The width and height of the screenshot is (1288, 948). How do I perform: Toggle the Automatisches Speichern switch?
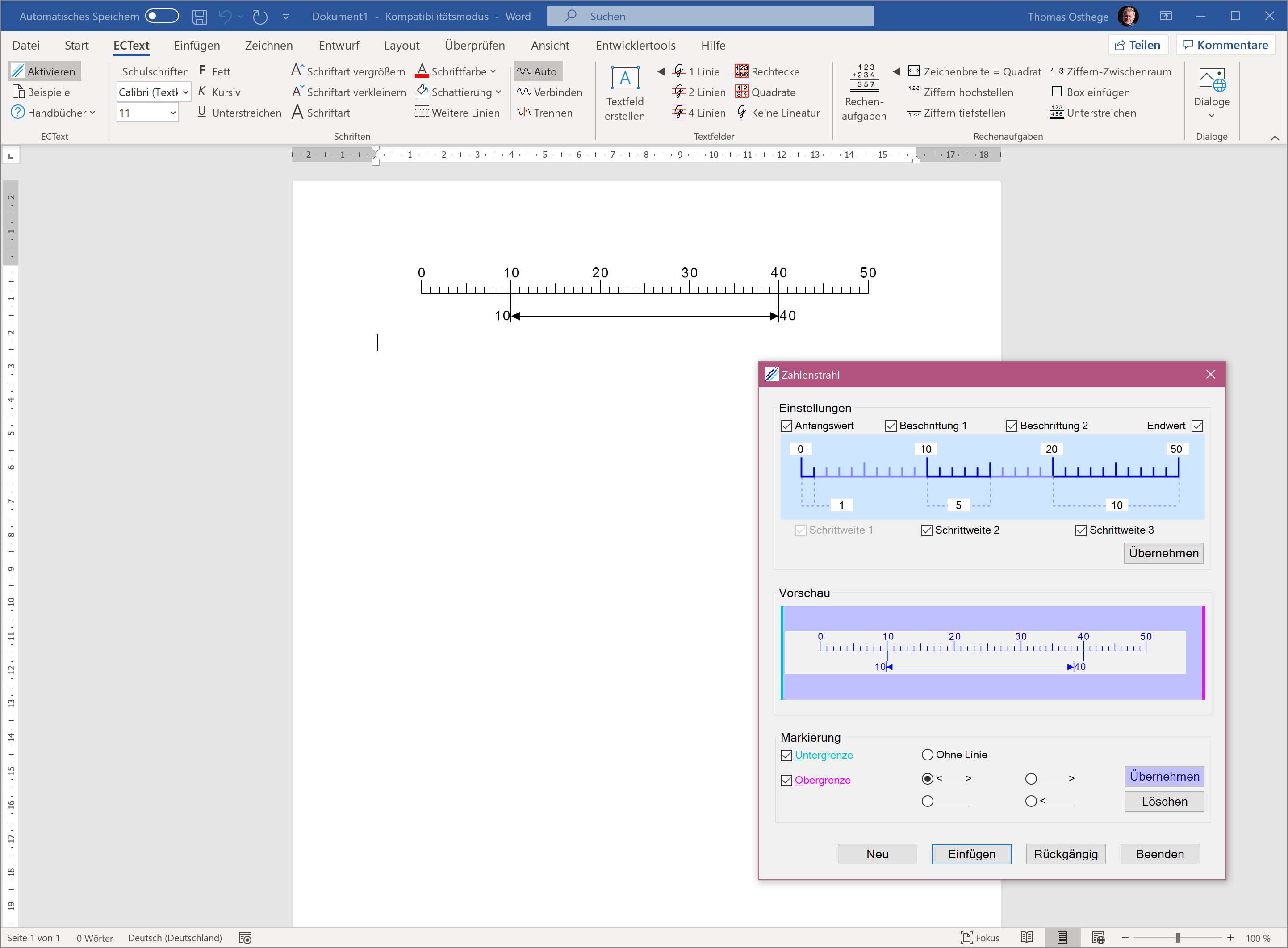tap(162, 16)
